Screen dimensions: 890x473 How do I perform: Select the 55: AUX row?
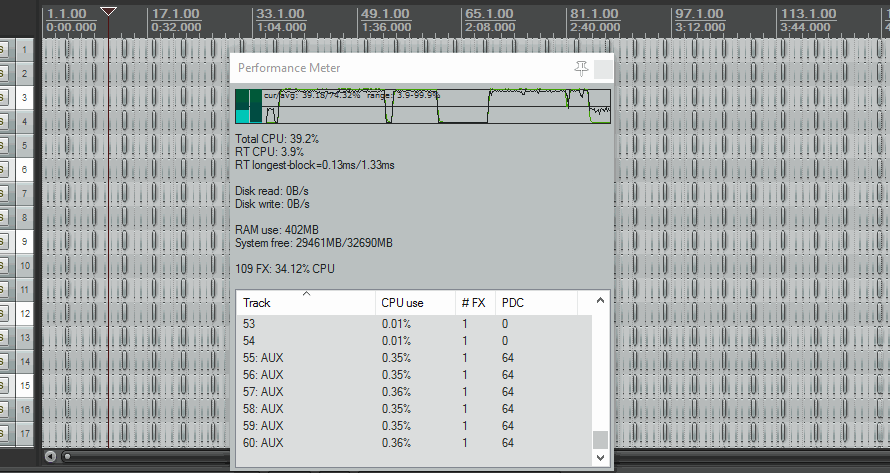414,358
